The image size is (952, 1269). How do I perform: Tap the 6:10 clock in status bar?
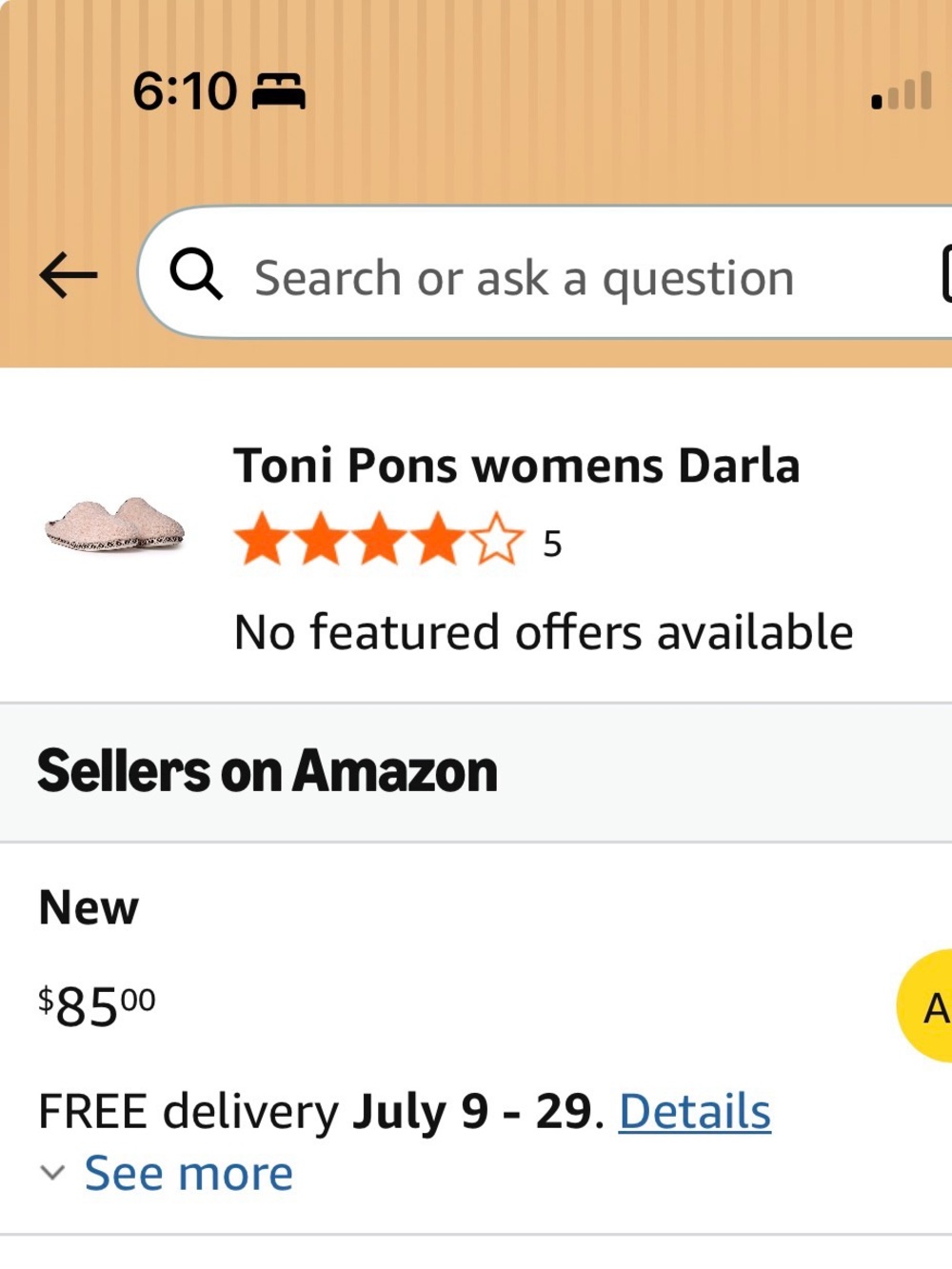[185, 91]
